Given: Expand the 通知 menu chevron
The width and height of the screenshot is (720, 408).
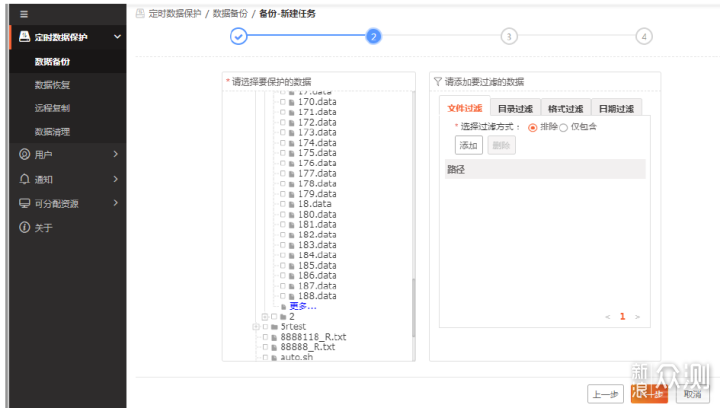Looking at the screenshot, I should (116, 179).
